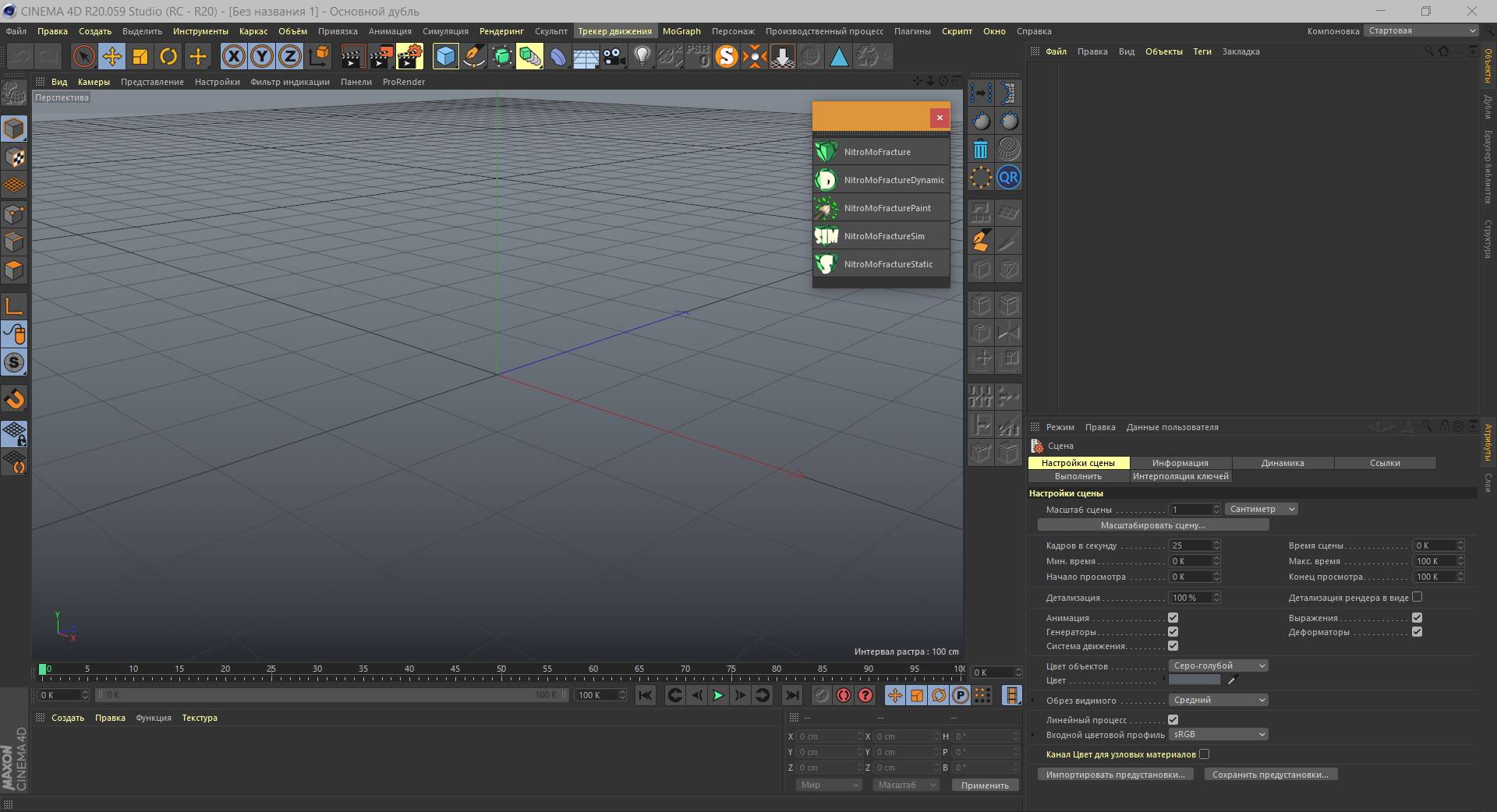Toggle the Y axis lock
This screenshot has height=812, width=1497.
coord(262,56)
